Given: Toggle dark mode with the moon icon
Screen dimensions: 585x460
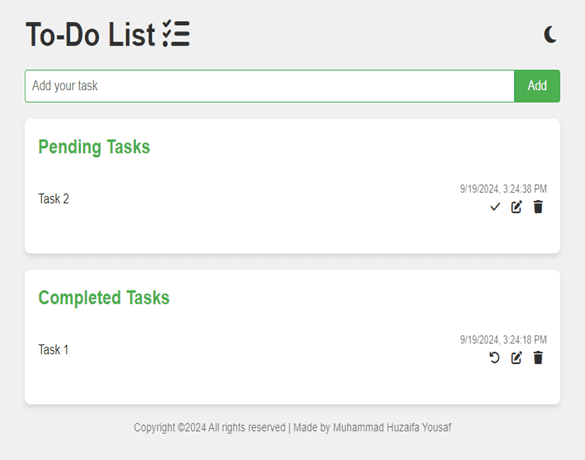Looking at the screenshot, I should pyautogui.click(x=550, y=35).
